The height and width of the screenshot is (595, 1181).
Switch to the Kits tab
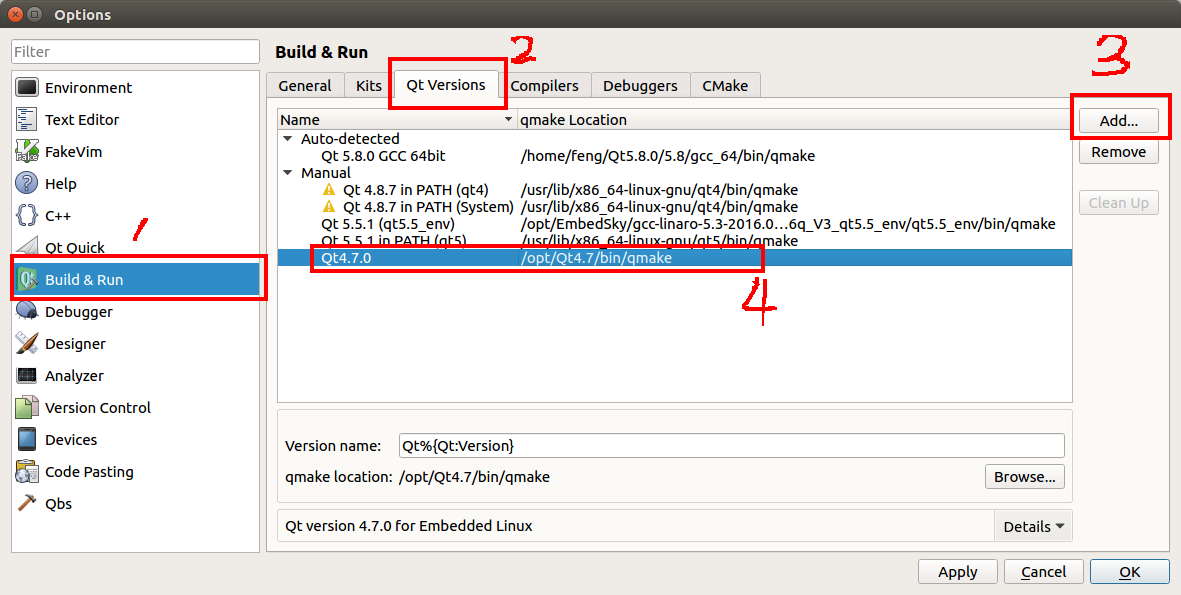366,85
